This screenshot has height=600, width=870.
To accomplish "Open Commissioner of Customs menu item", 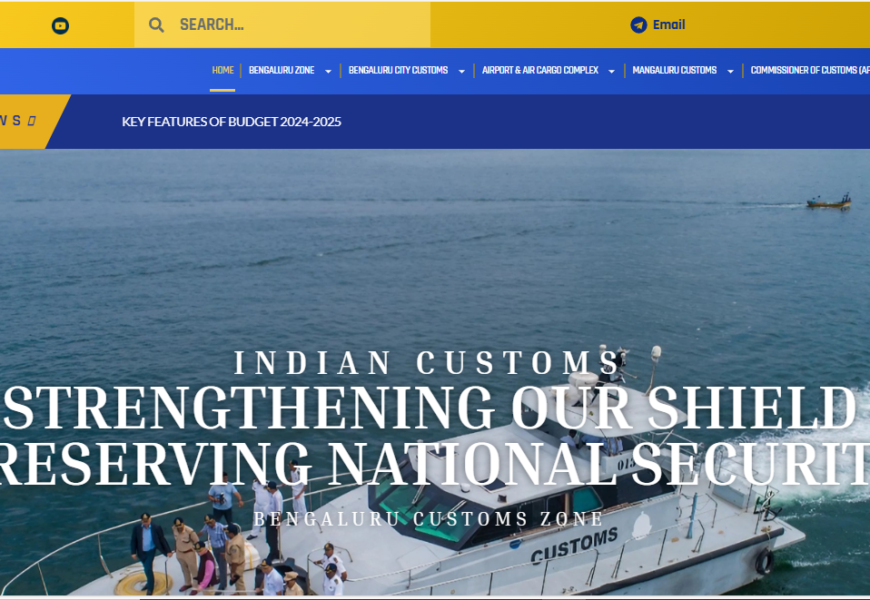I will (810, 70).
